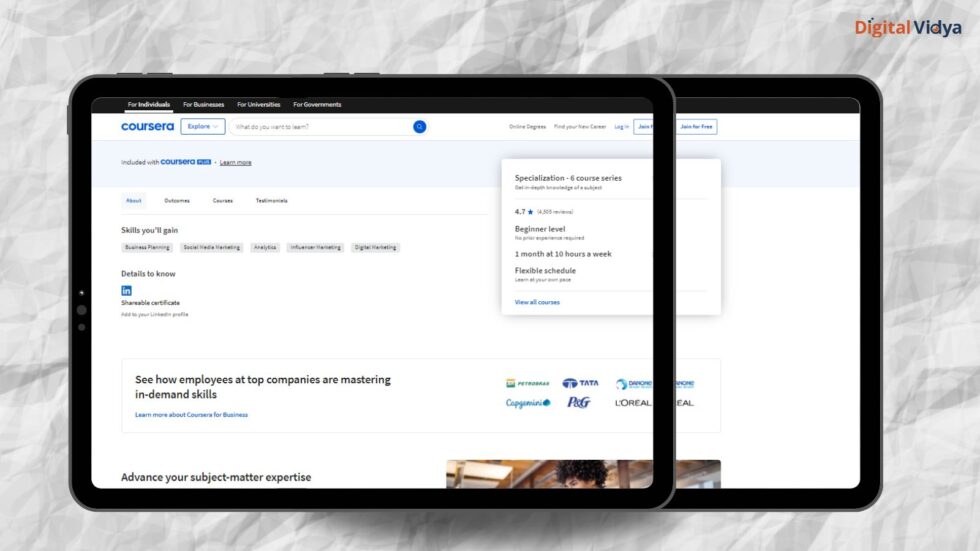
Task: Click the 'Flexible schedule' text
Action: [x=545, y=271]
